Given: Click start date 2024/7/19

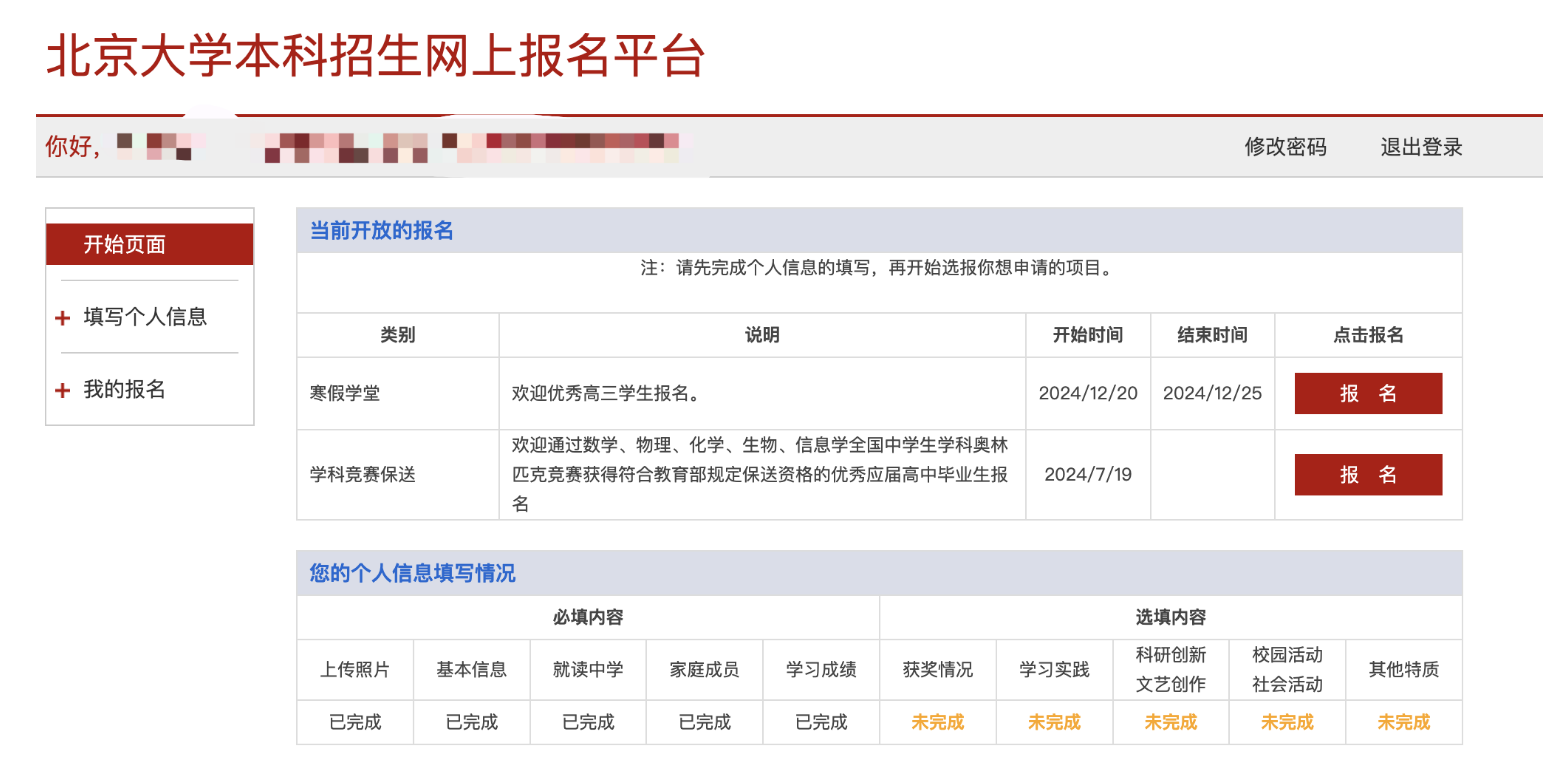Looking at the screenshot, I should click(x=1088, y=474).
